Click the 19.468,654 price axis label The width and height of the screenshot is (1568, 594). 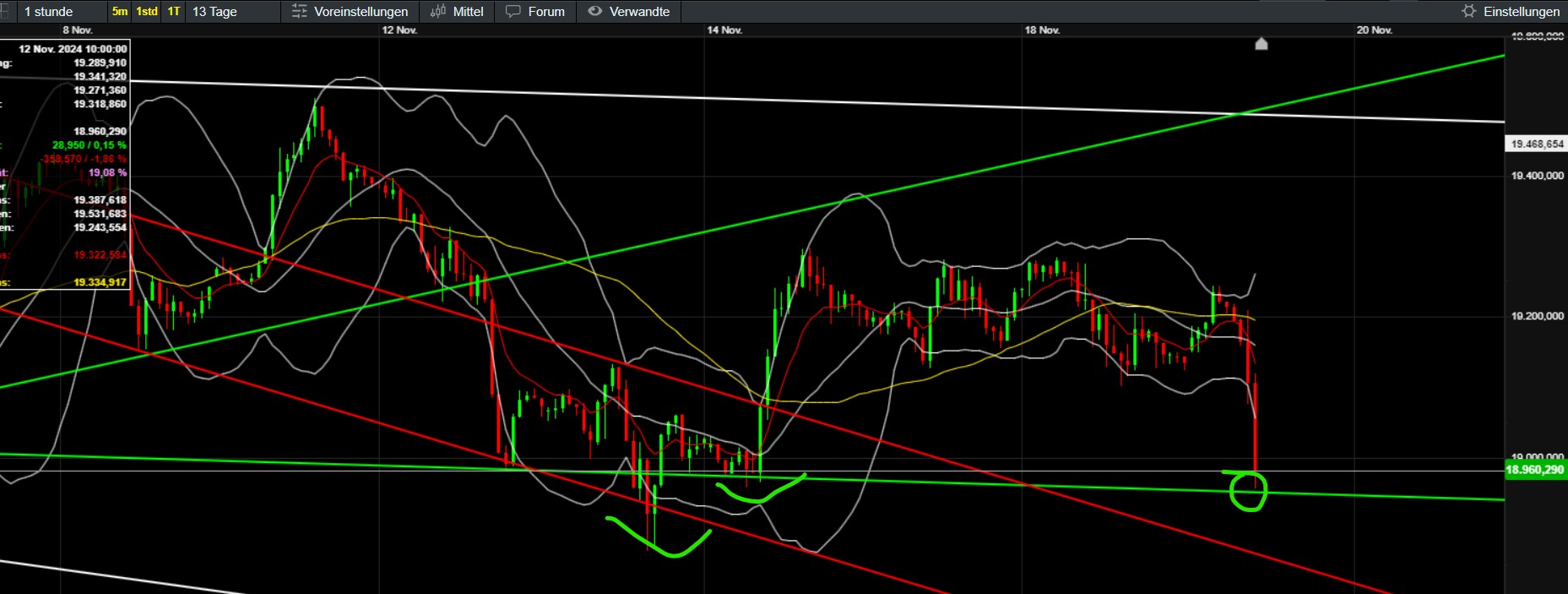click(x=1537, y=144)
